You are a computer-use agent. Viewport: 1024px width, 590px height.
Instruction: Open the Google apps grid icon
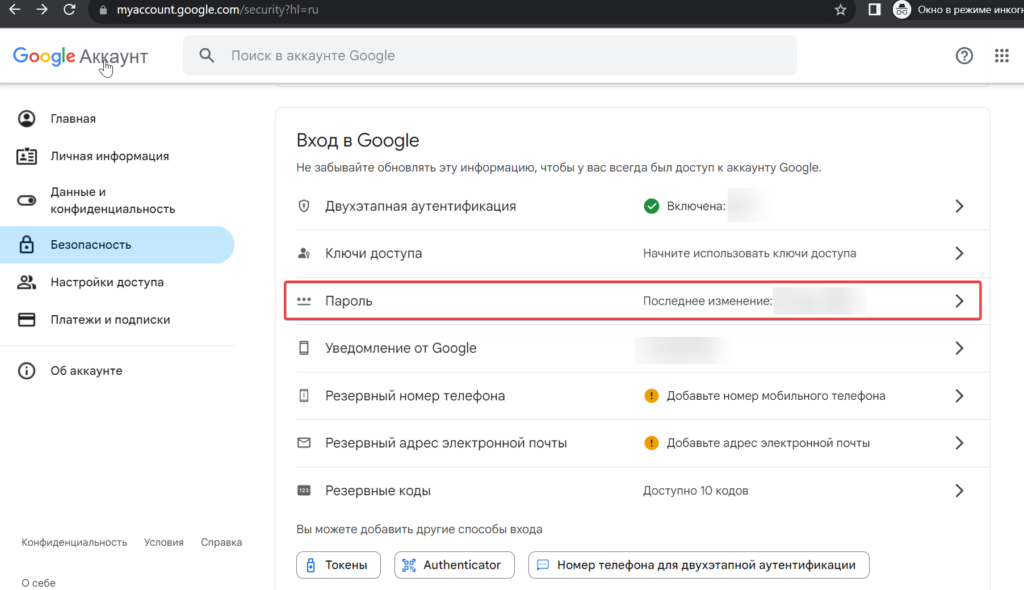coord(1002,56)
